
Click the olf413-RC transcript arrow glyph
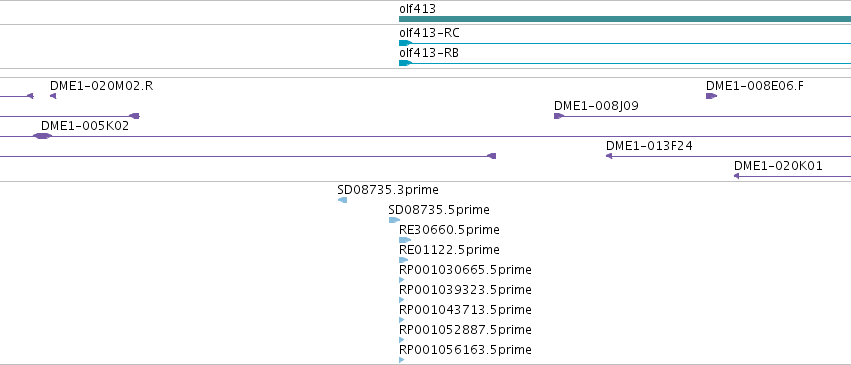405,43
